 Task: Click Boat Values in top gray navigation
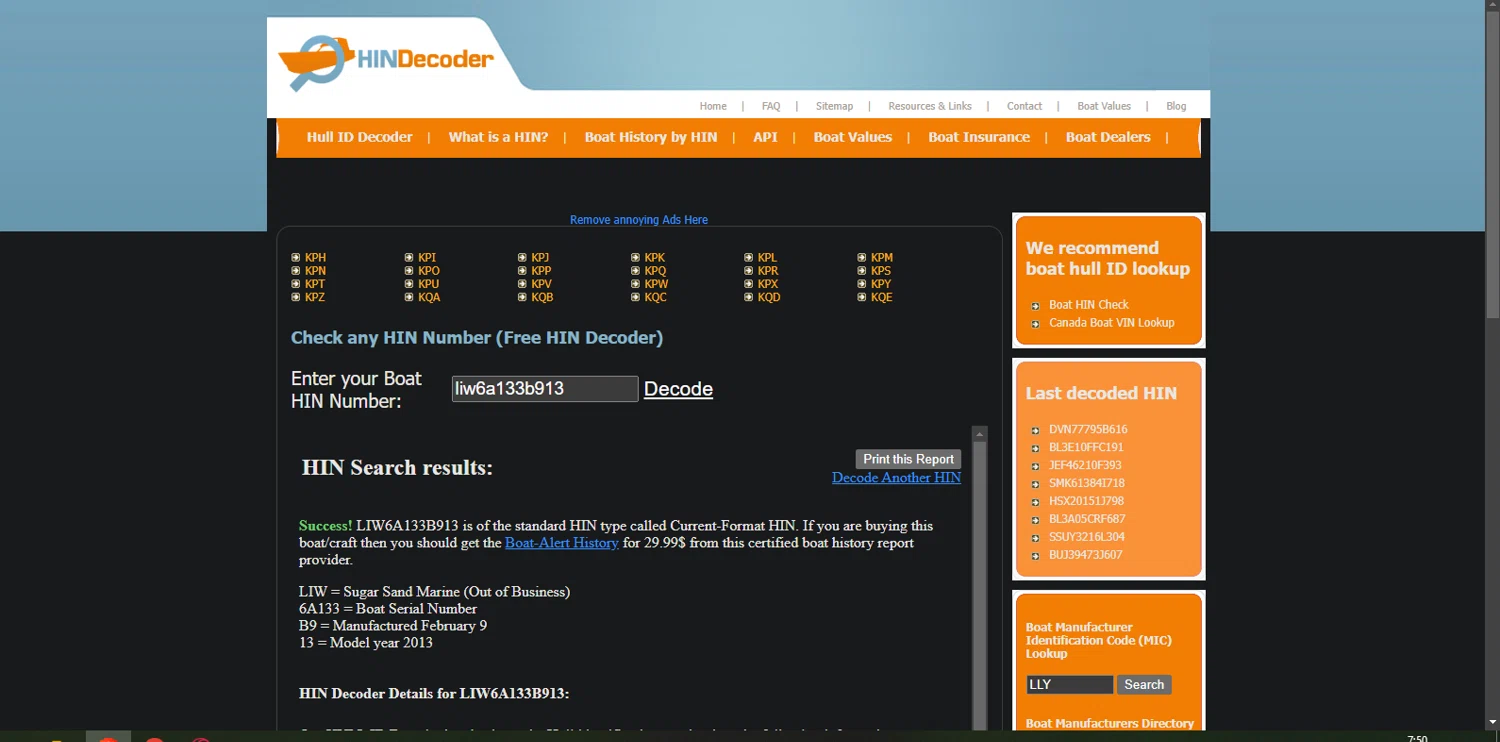point(1104,106)
